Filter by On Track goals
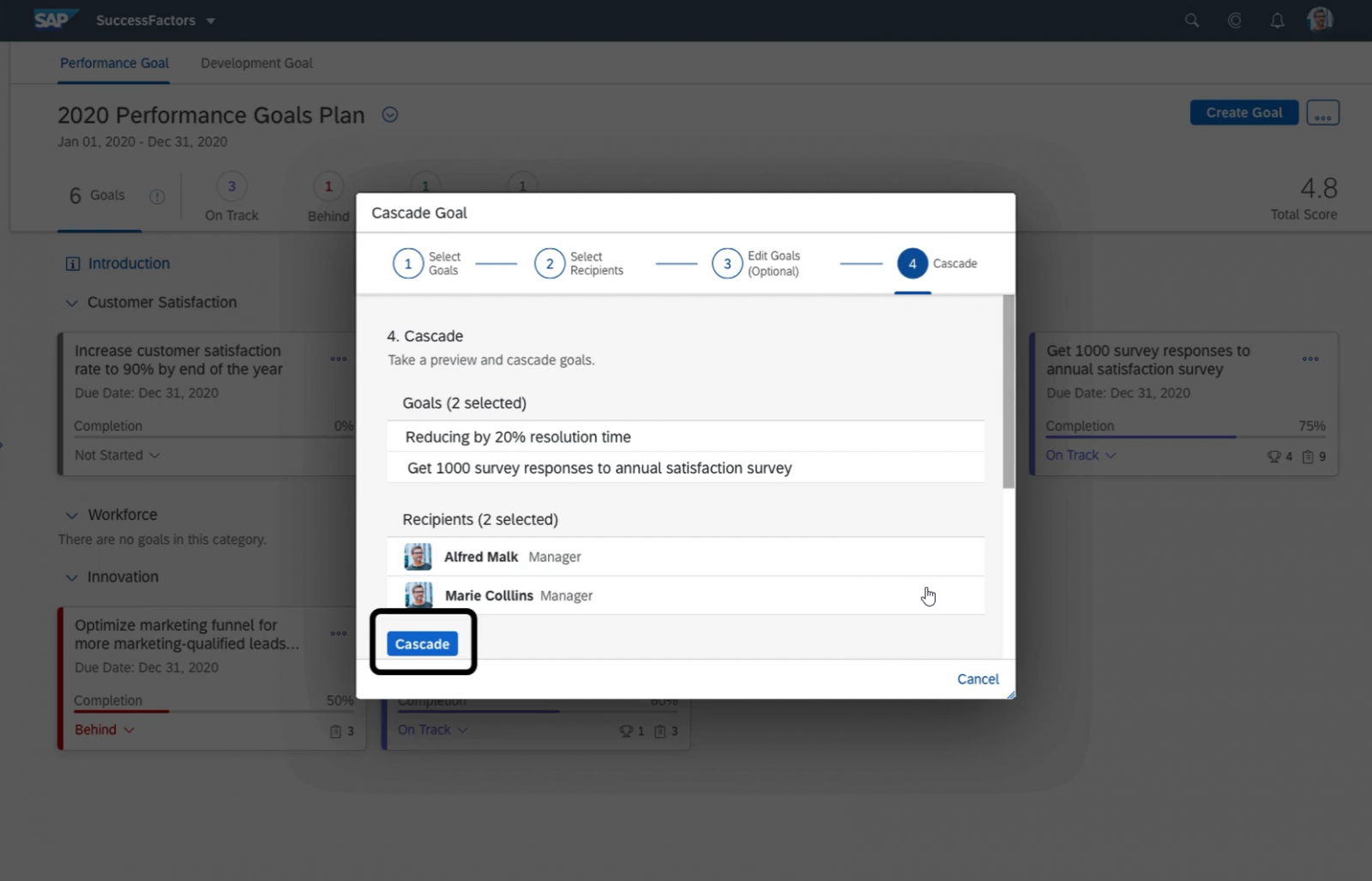Screen dimensions: 1372x881 (x=232, y=197)
